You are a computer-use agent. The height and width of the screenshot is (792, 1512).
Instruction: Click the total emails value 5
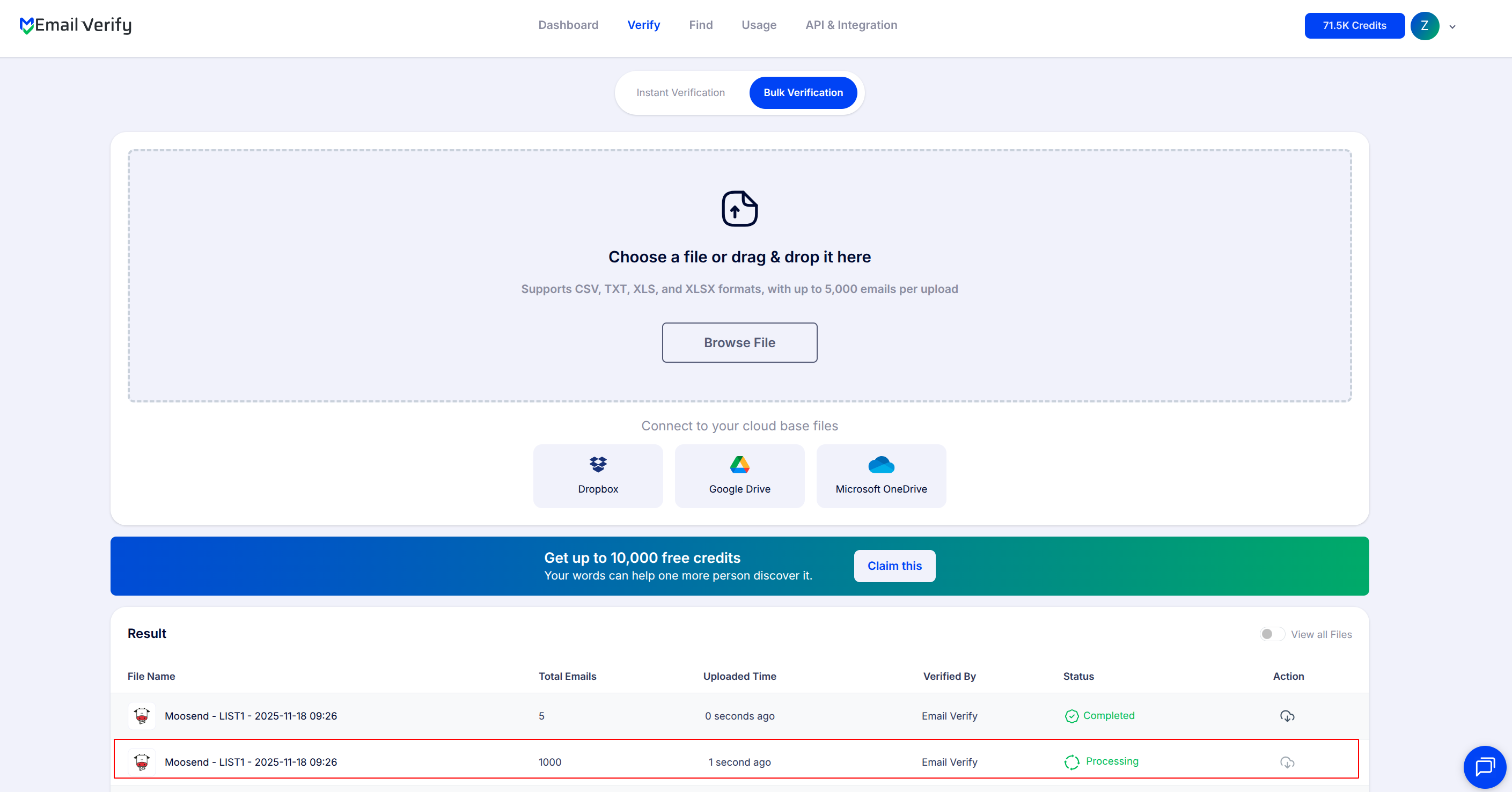click(x=542, y=716)
